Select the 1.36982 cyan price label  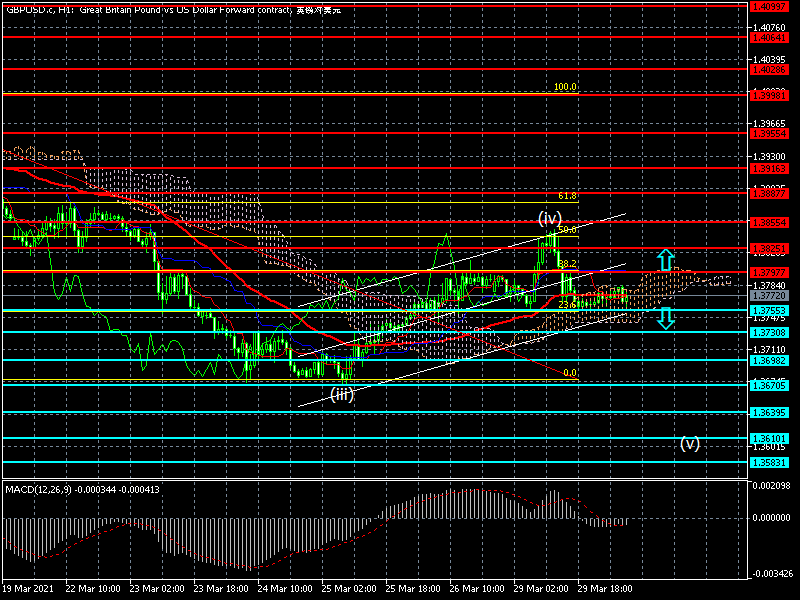(x=769, y=361)
